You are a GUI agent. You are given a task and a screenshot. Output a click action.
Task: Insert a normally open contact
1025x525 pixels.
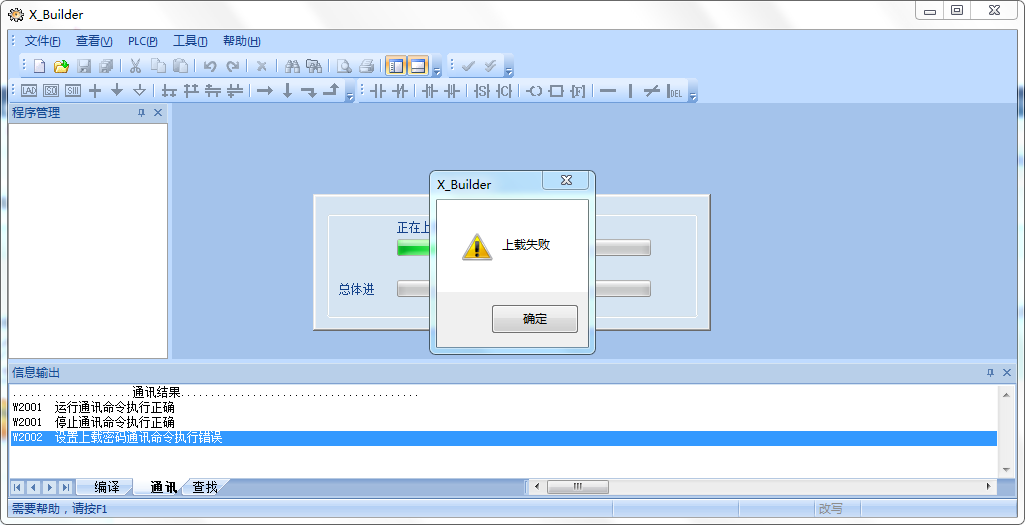378,91
